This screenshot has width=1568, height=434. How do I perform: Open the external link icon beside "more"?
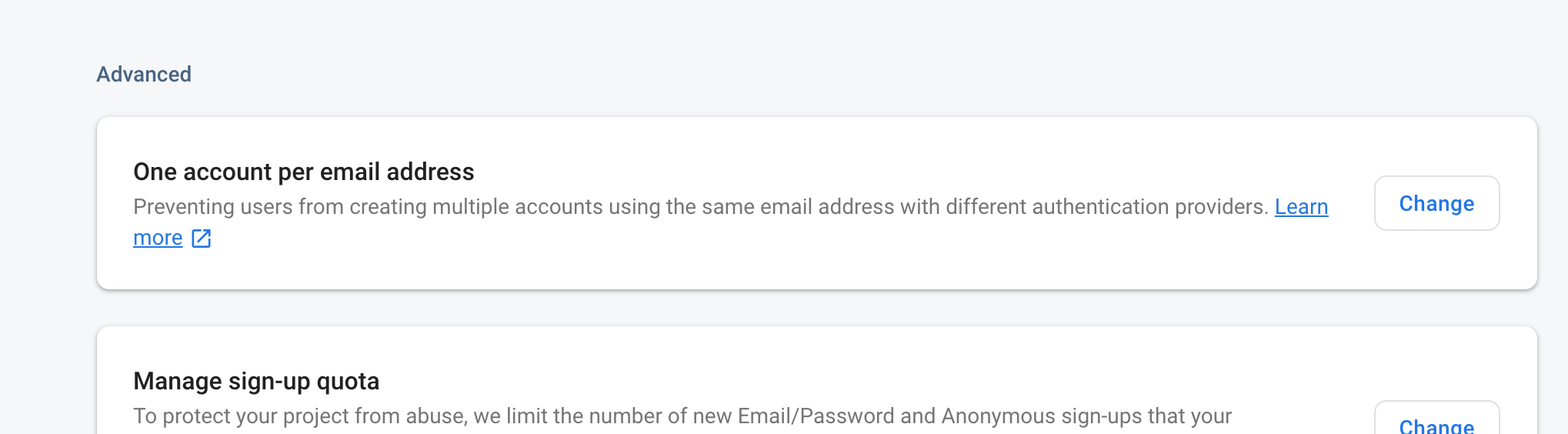tap(201, 239)
